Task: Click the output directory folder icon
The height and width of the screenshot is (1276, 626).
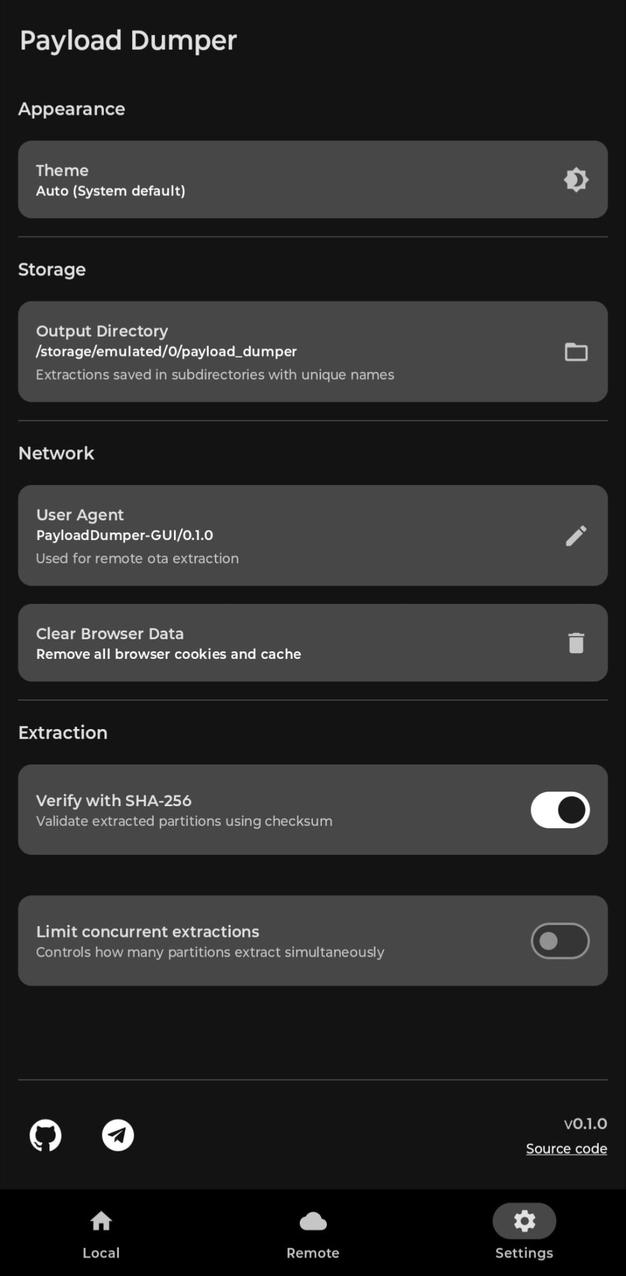Action: 576,352
